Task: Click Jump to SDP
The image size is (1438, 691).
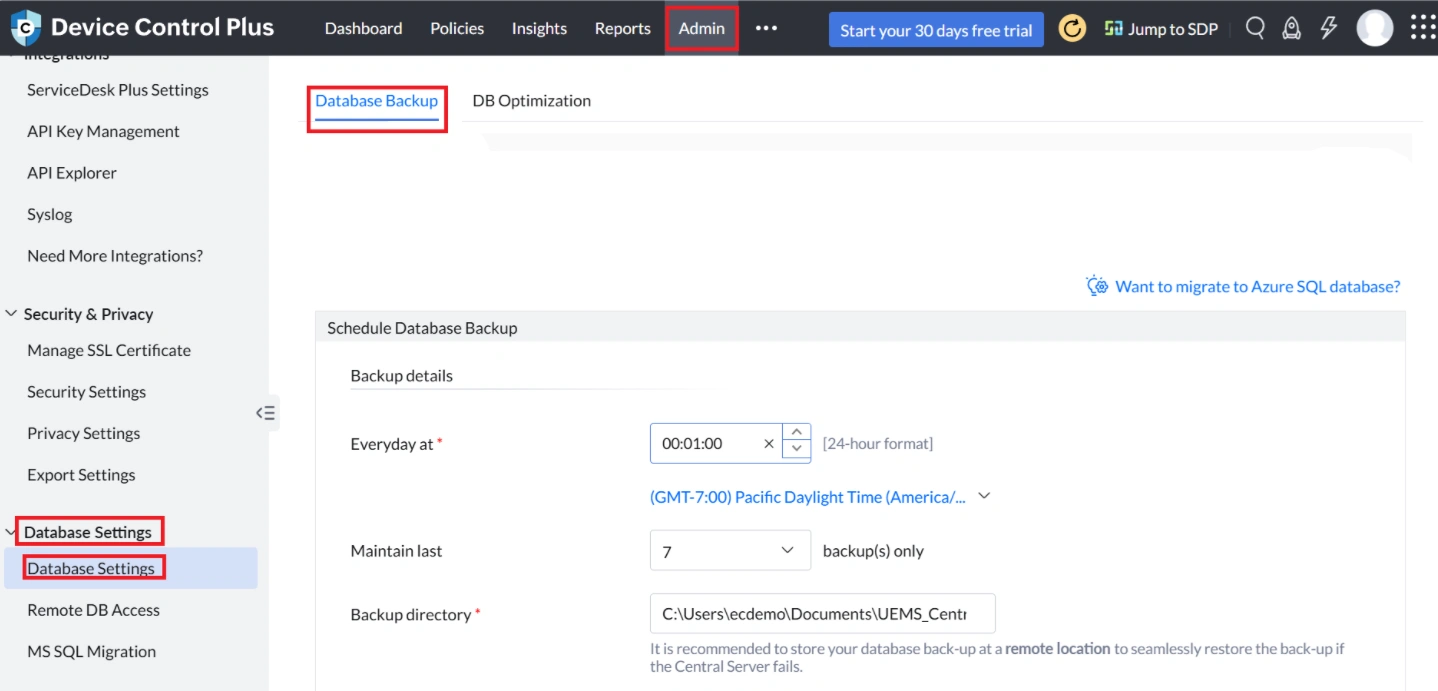Action: [x=1161, y=29]
